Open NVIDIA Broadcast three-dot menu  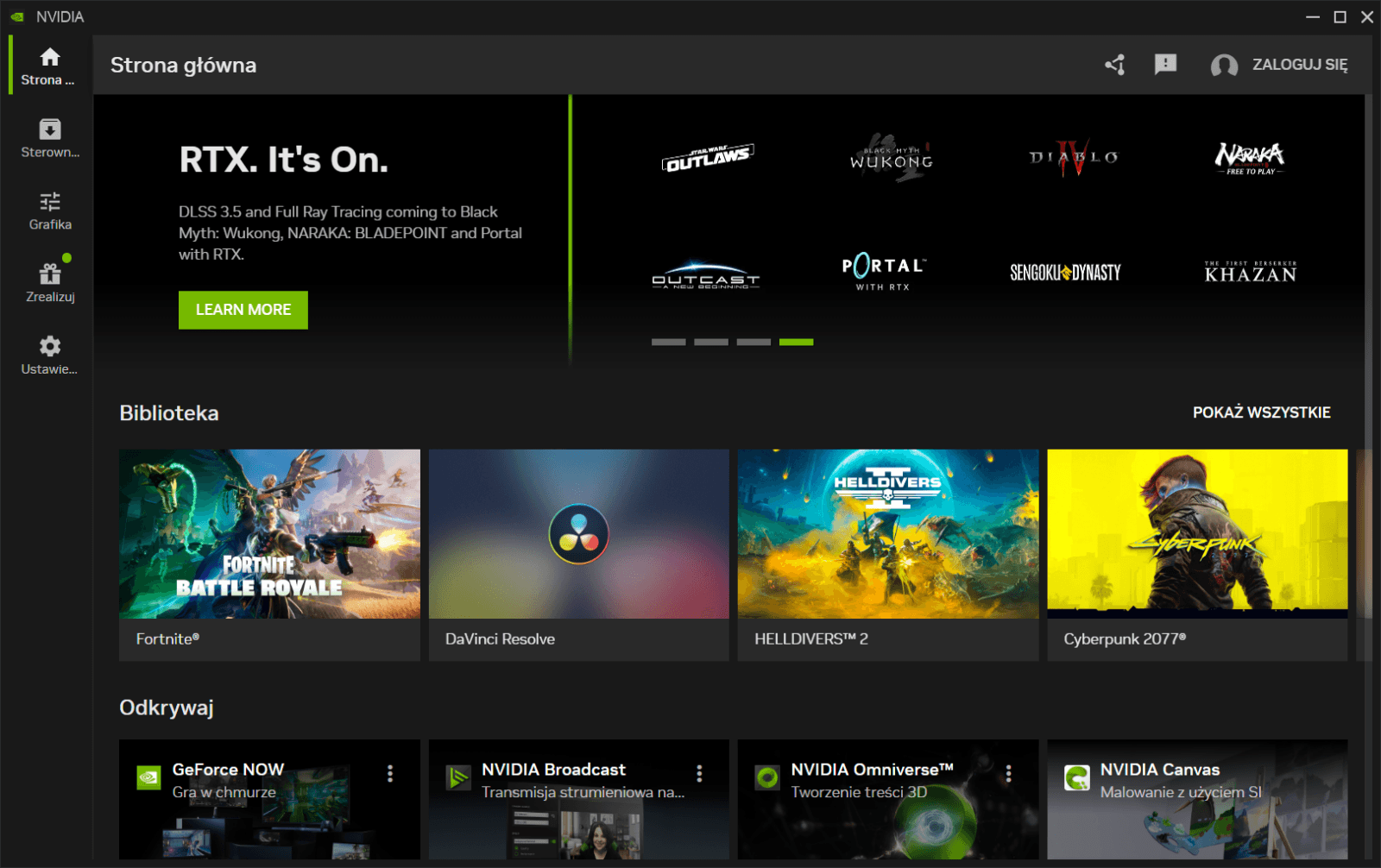click(x=699, y=773)
